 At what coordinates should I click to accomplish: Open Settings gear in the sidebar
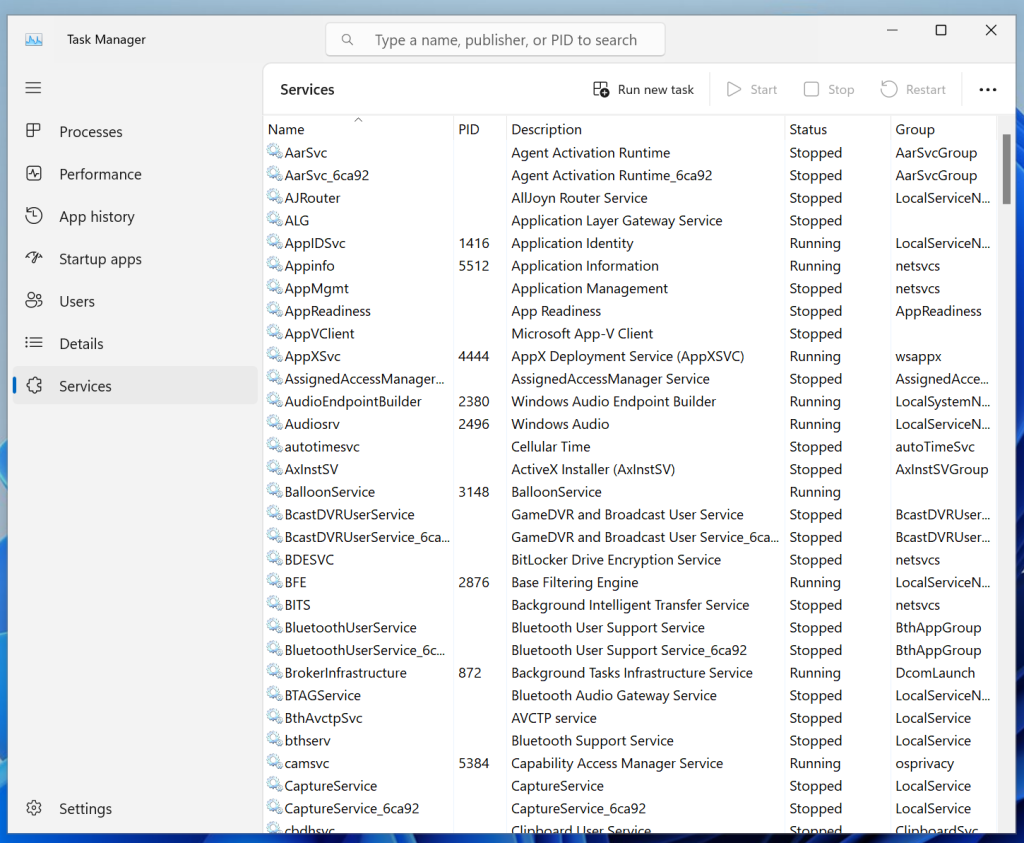[x=34, y=808]
